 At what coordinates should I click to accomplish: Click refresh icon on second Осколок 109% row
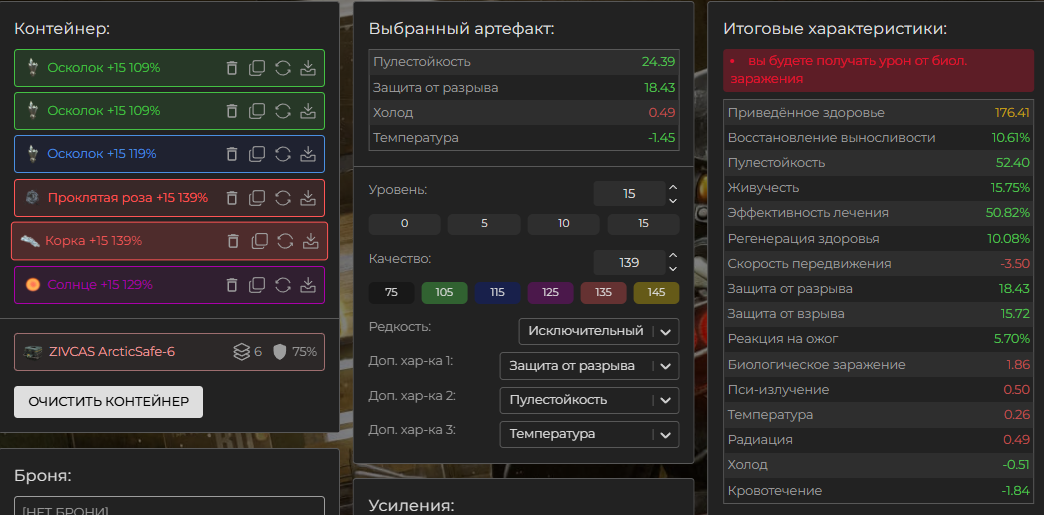[283, 111]
